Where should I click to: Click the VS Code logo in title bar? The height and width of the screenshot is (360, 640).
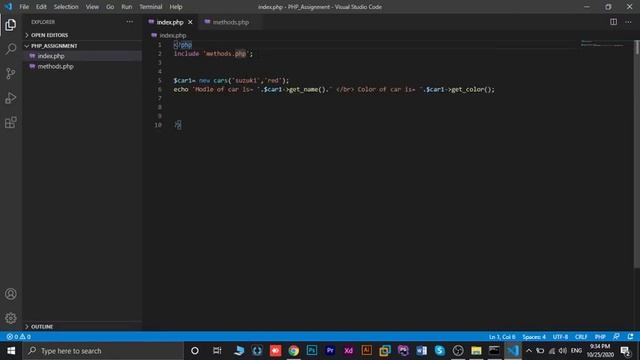[x=9, y=7]
